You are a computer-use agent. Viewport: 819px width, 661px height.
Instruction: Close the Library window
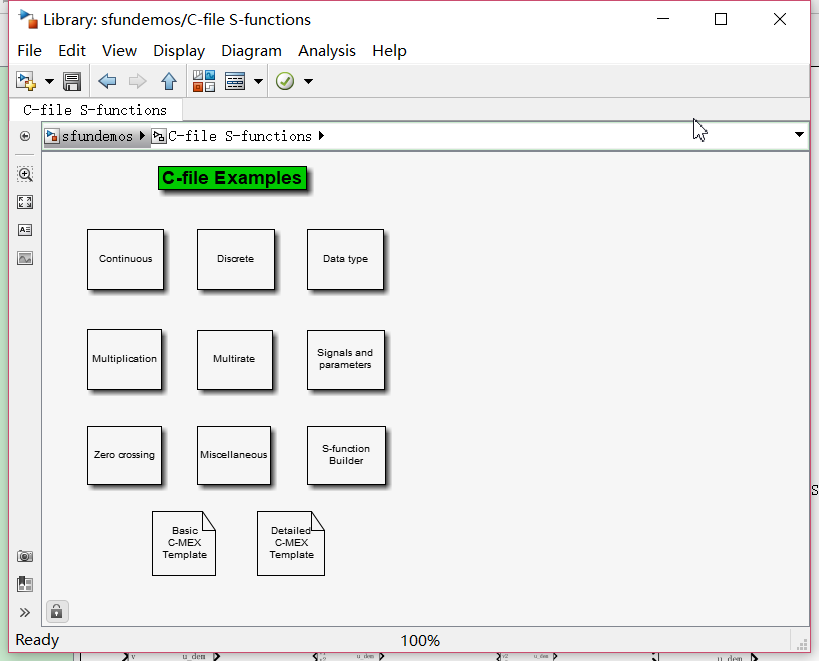click(780, 19)
